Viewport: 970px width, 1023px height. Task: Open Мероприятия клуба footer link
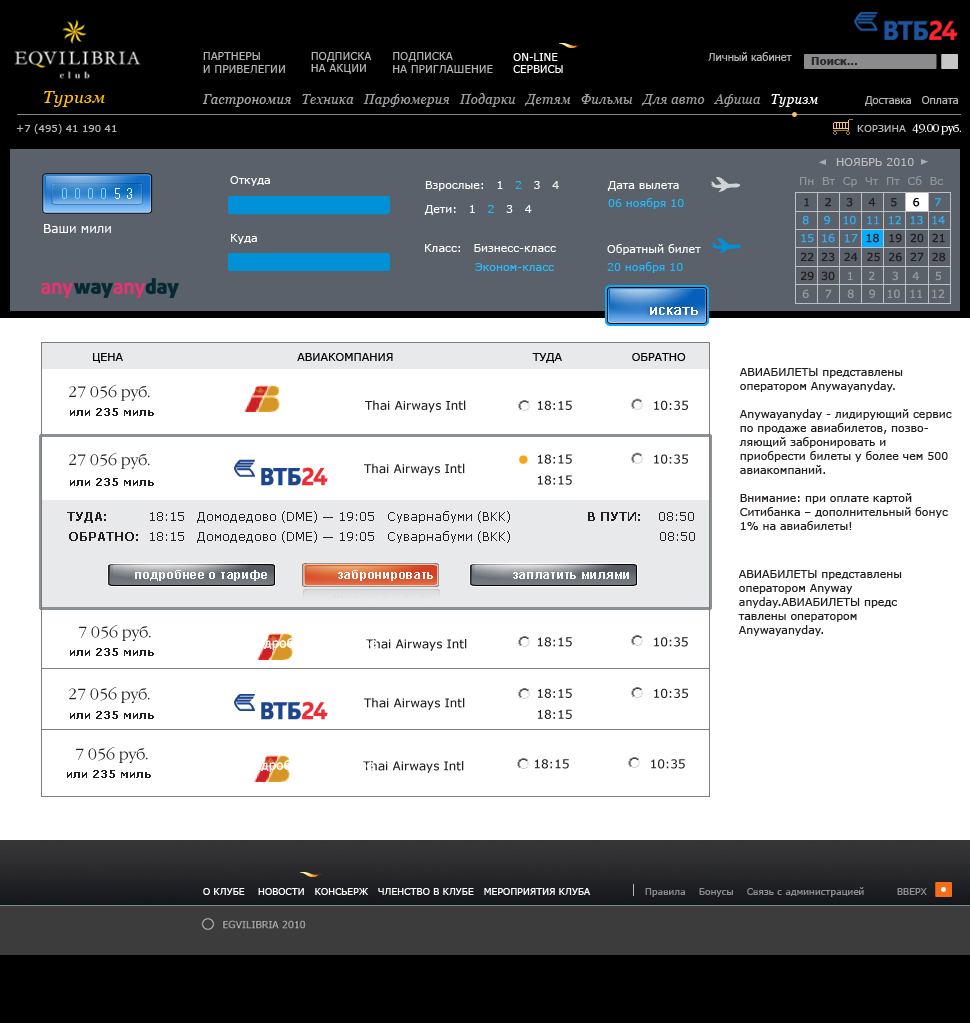pos(537,892)
